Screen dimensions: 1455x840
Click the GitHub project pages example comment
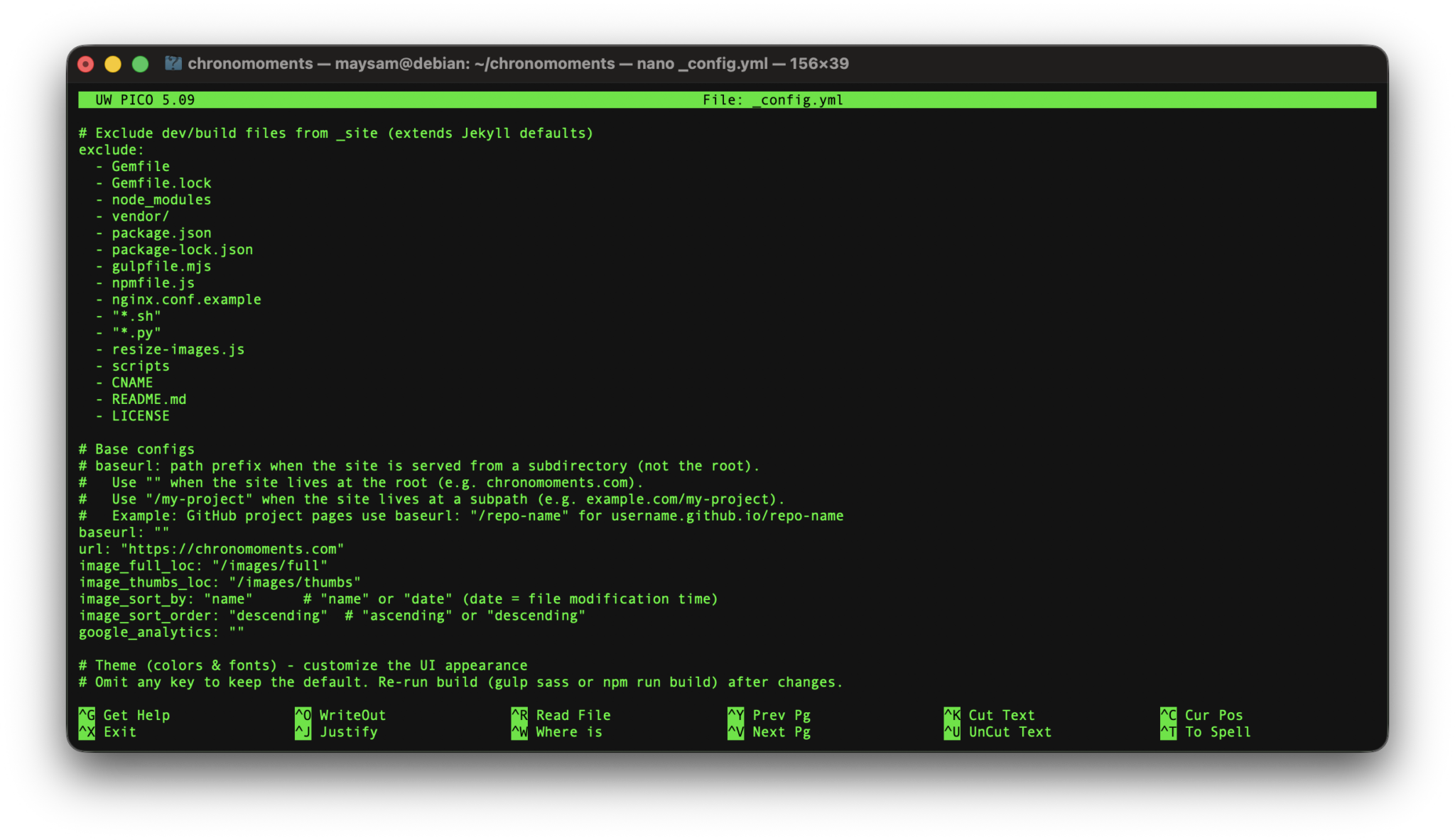[x=461, y=516]
